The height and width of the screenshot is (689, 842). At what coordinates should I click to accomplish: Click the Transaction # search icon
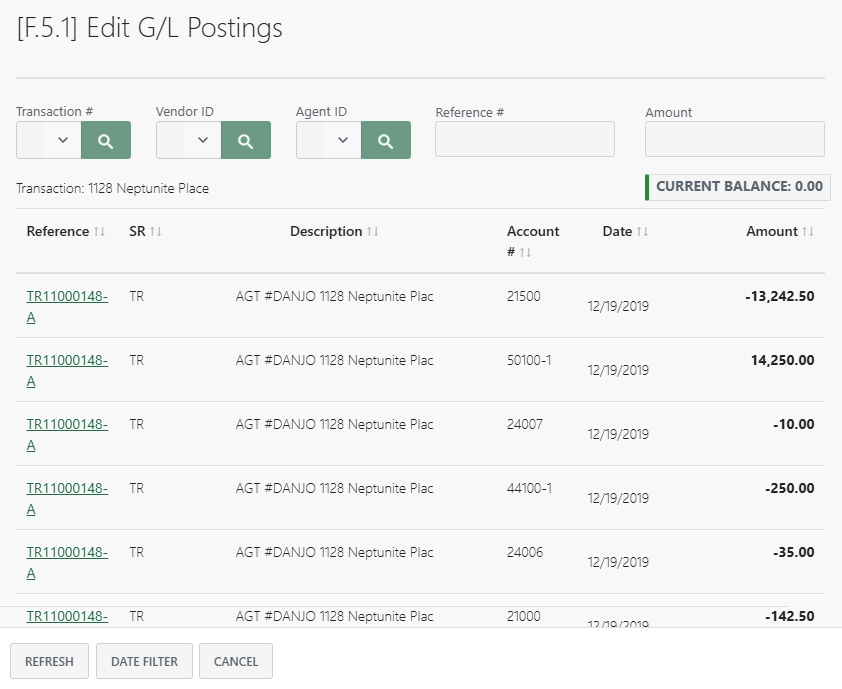pyautogui.click(x=105, y=139)
